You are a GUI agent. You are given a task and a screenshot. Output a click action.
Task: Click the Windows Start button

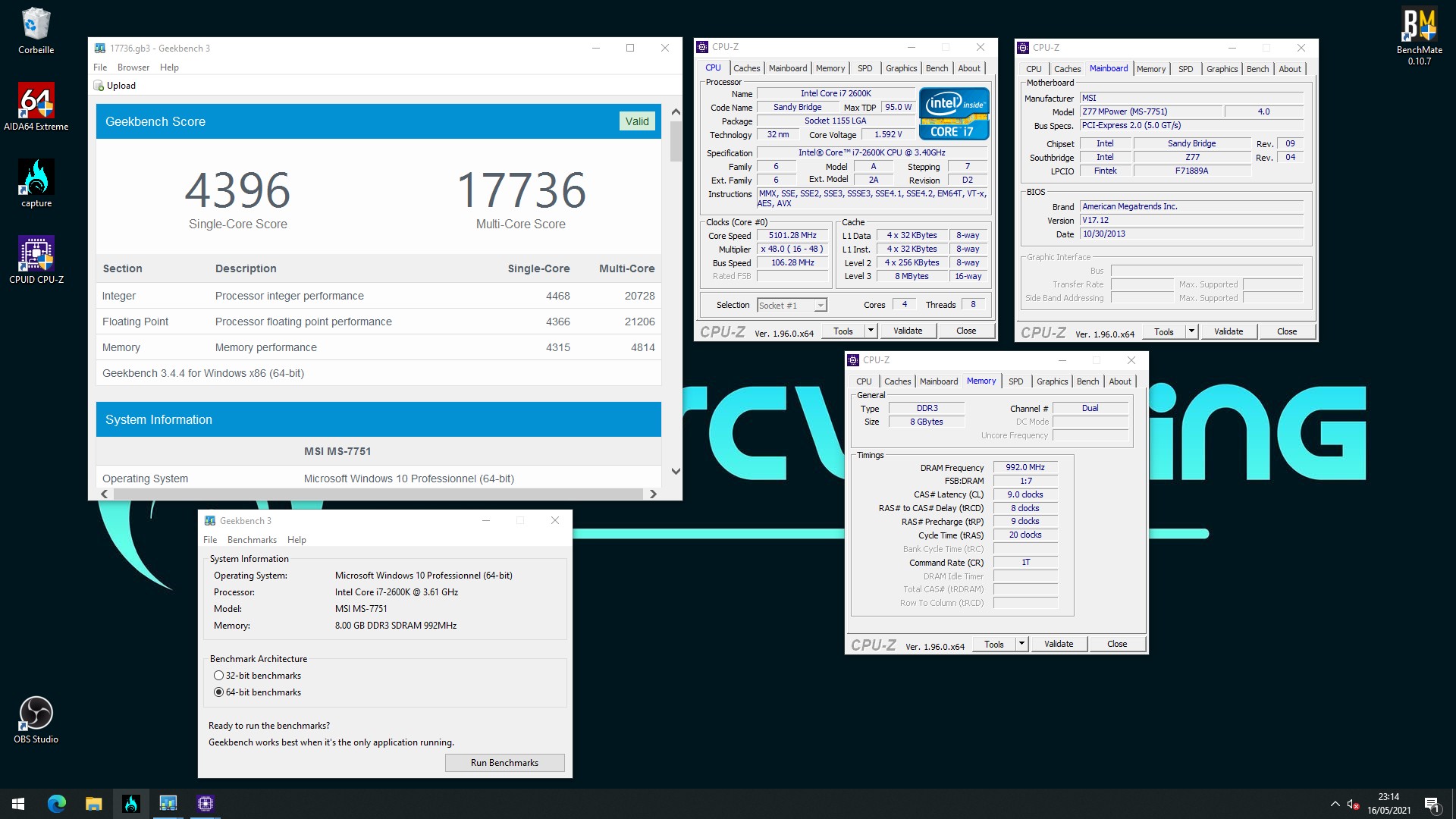click(x=18, y=804)
